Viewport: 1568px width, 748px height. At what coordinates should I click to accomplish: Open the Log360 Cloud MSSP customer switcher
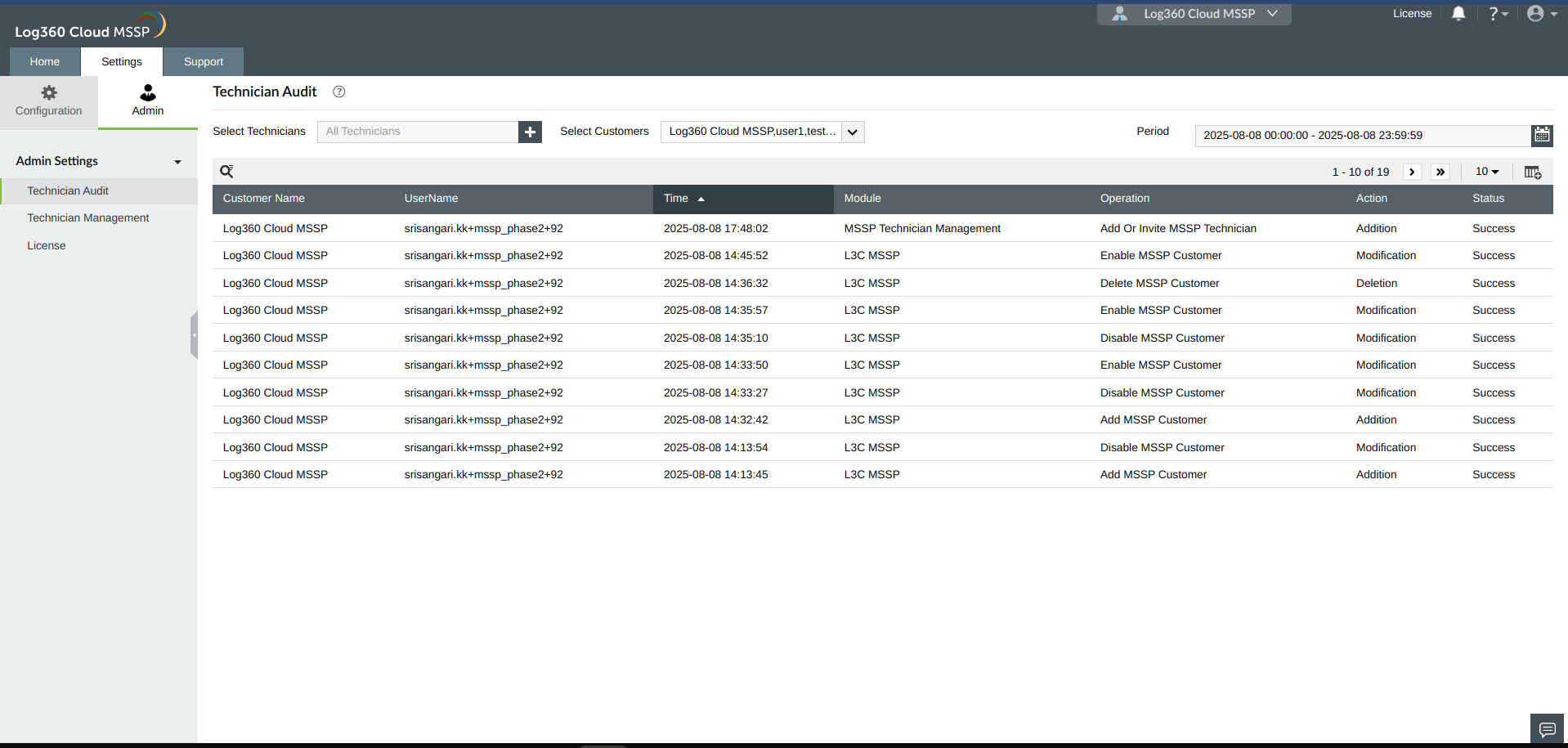tap(1194, 14)
